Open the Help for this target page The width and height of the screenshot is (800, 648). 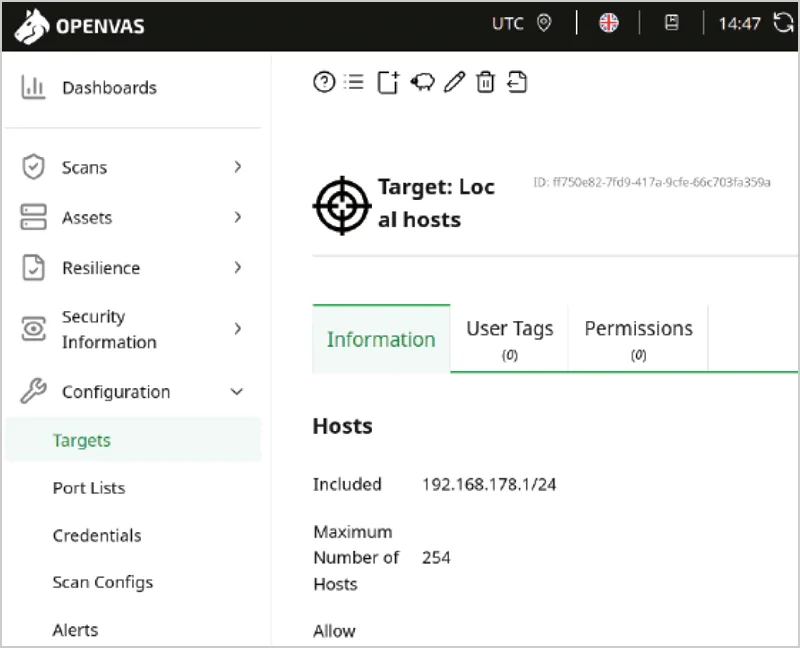322,82
